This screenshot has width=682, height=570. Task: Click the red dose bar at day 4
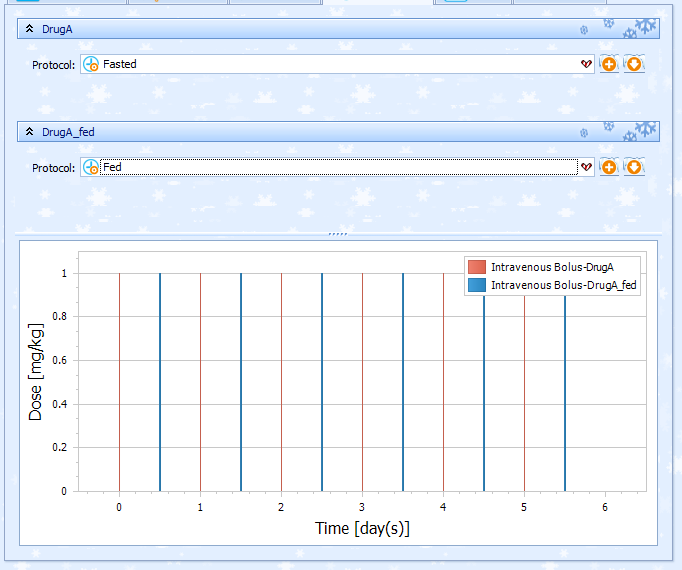coord(443,382)
